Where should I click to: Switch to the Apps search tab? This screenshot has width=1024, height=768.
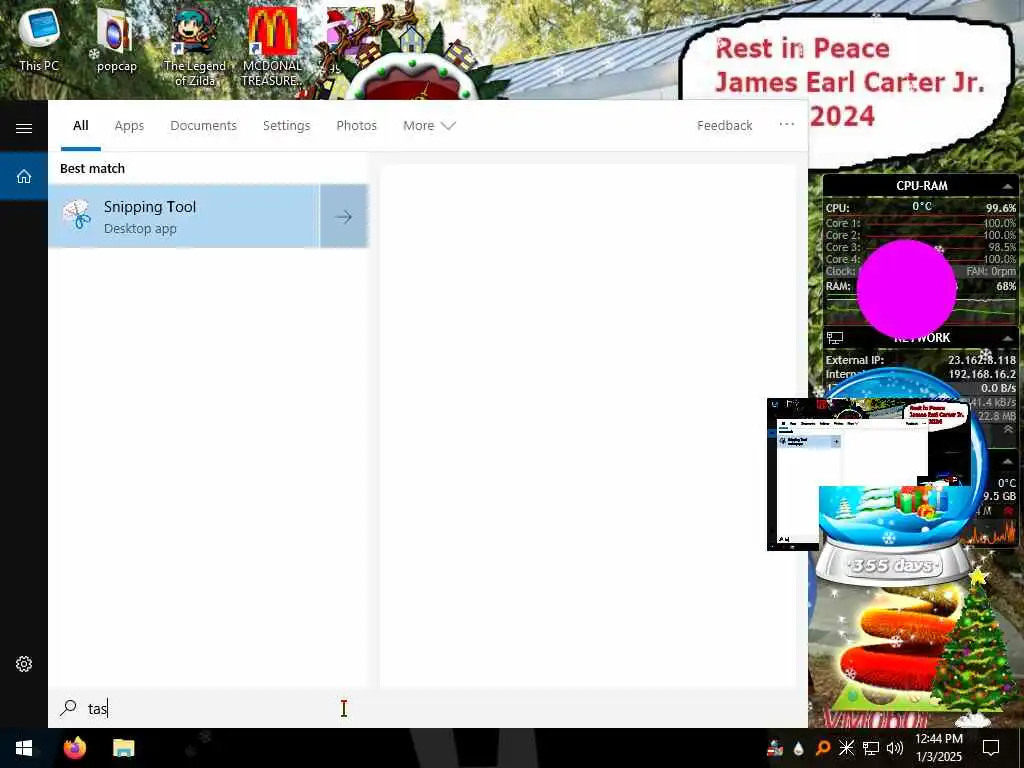point(129,125)
